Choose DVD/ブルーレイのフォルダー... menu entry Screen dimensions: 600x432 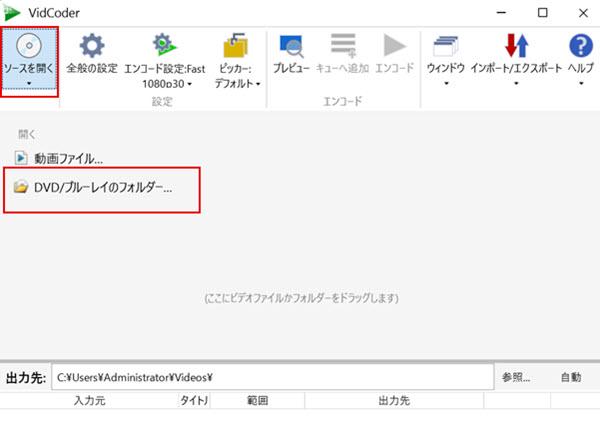[x=102, y=187]
